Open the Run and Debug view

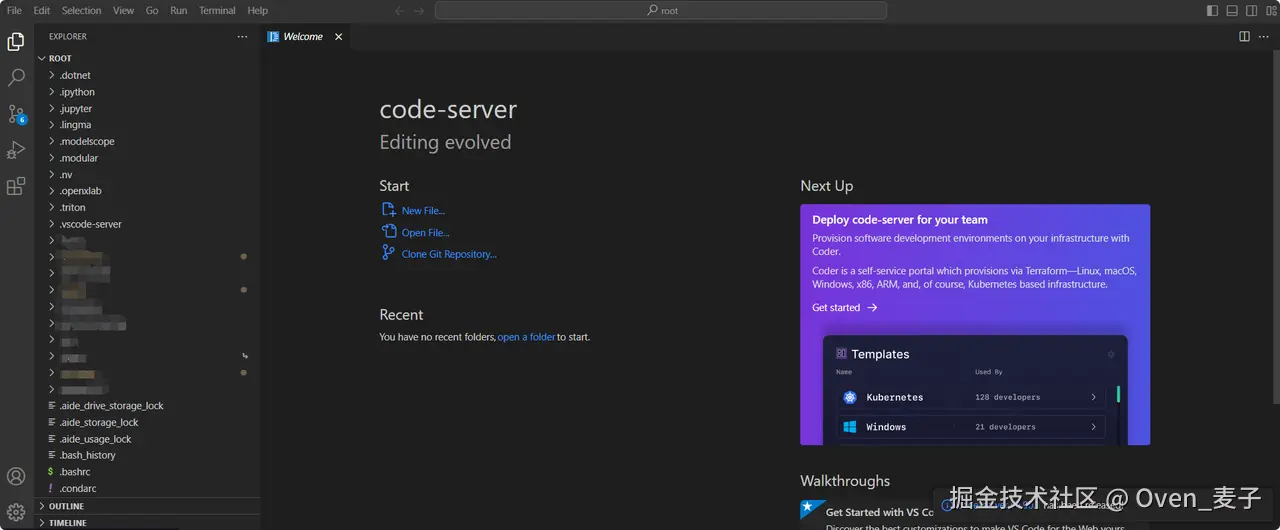click(16, 150)
